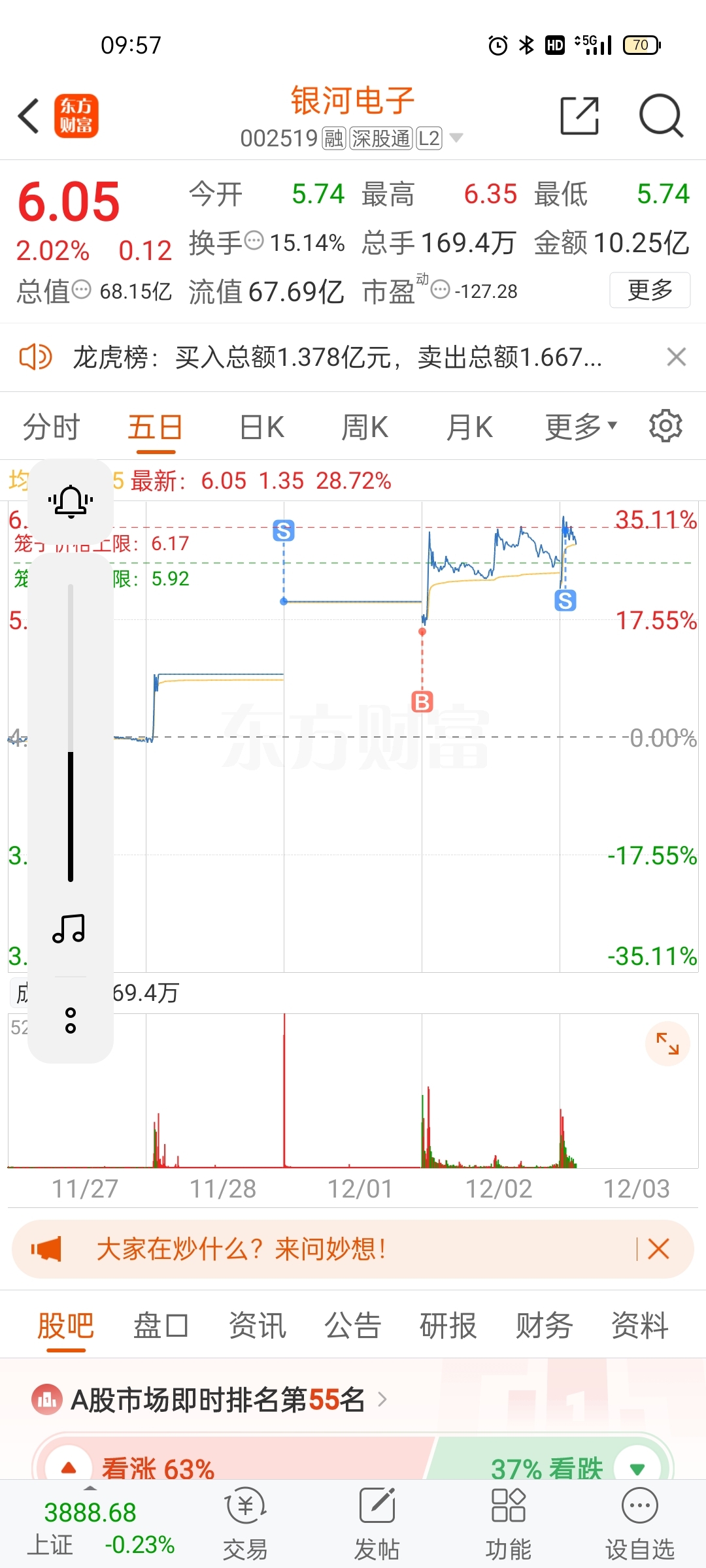Open volume panel more options dots

click(x=71, y=1020)
